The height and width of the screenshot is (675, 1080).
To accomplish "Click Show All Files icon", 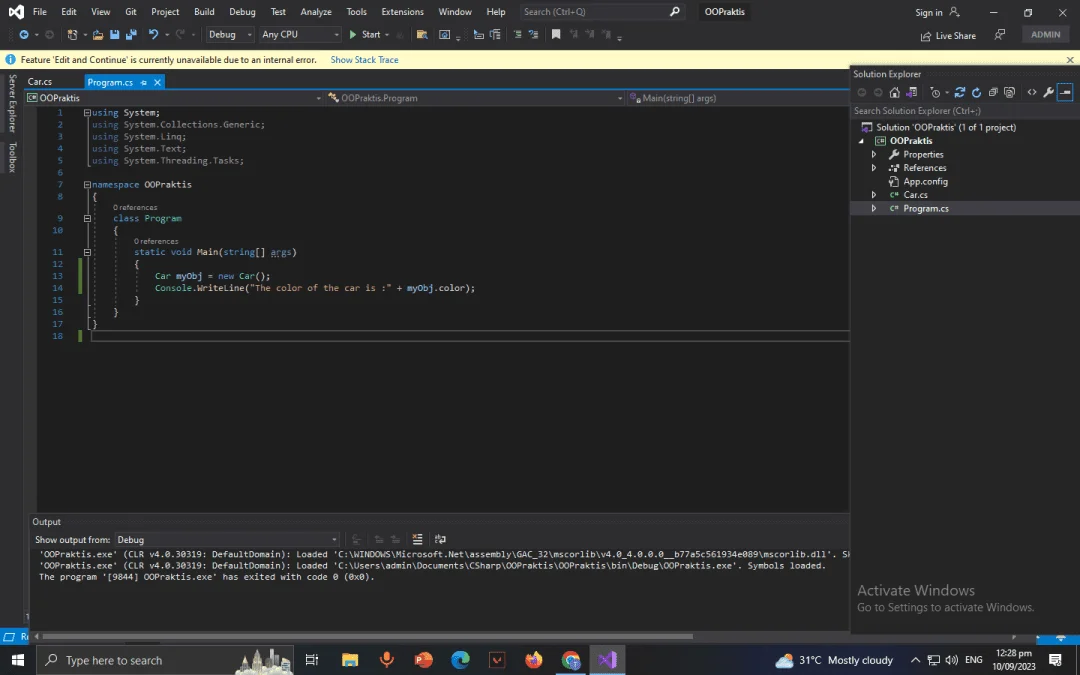I will pyautogui.click(x=1010, y=92).
